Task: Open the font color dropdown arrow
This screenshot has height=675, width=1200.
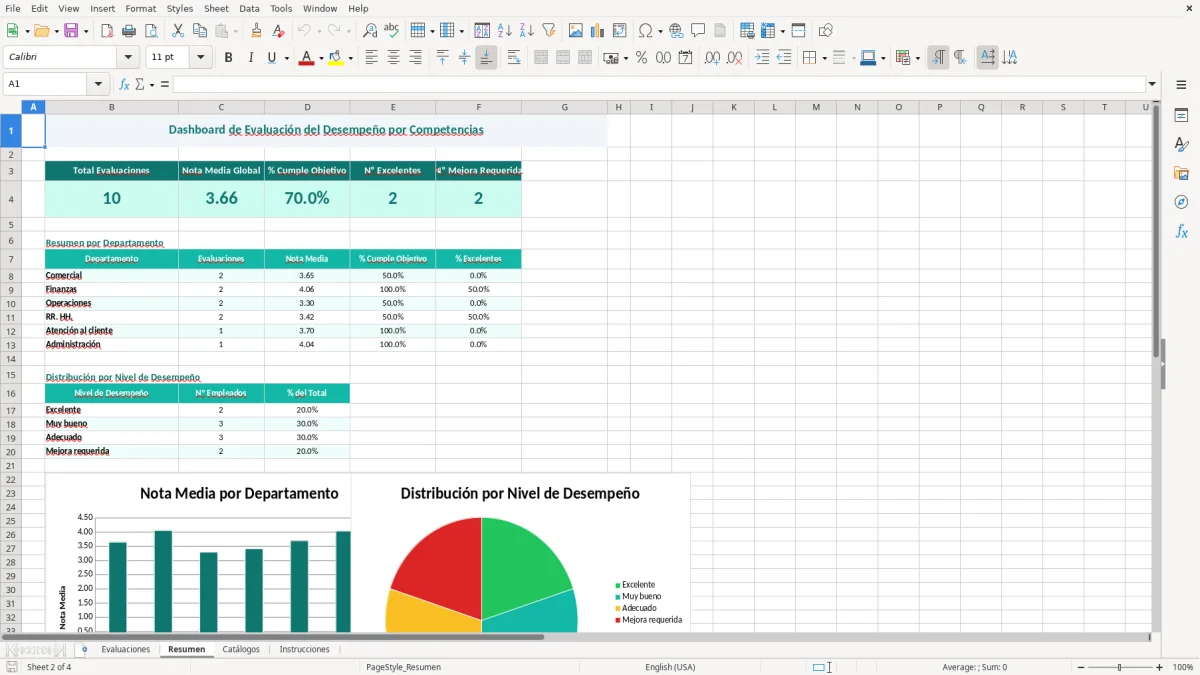Action: pos(320,58)
